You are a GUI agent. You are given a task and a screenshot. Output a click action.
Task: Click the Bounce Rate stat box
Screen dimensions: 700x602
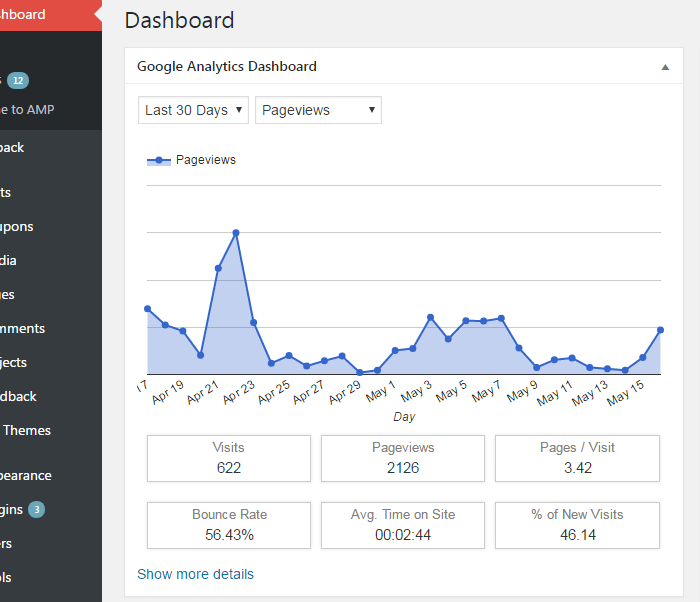(229, 525)
